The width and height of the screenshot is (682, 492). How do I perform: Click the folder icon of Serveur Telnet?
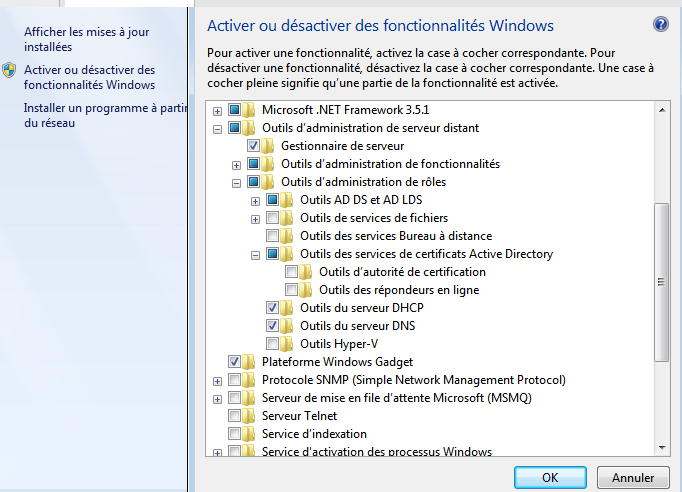[x=251, y=416]
